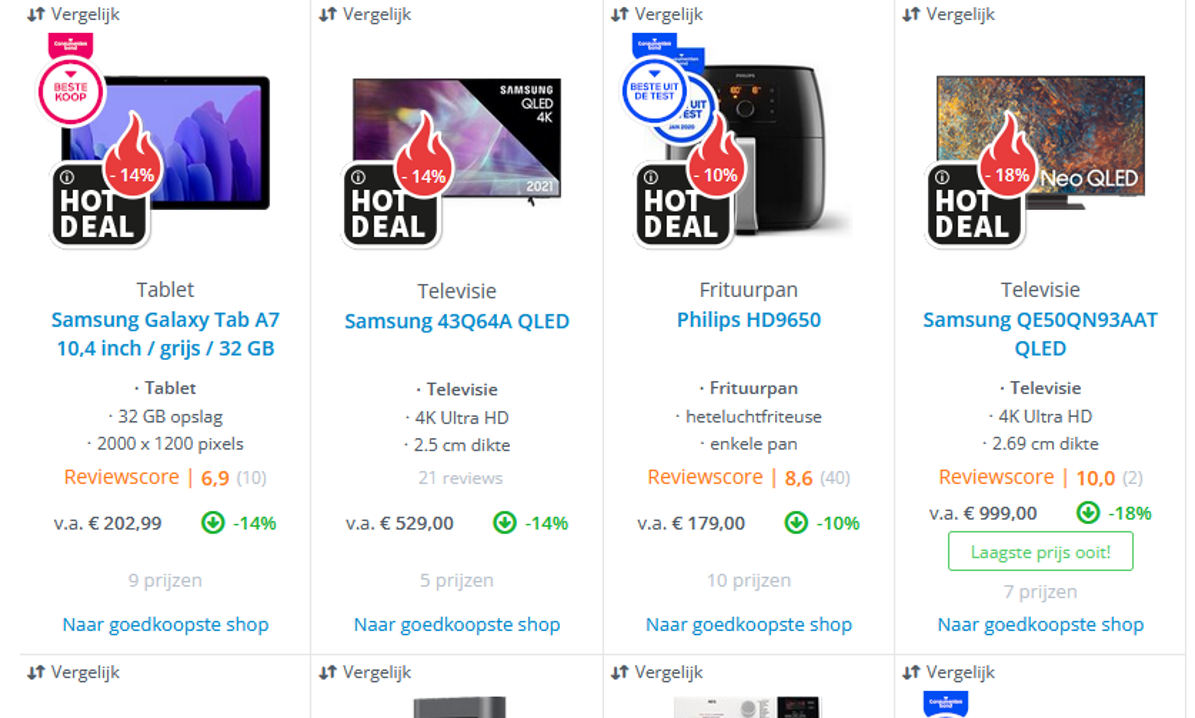Toggle Vergelijk for the Philips HD9650
The width and height of the screenshot is (1195, 718).
pos(657,14)
